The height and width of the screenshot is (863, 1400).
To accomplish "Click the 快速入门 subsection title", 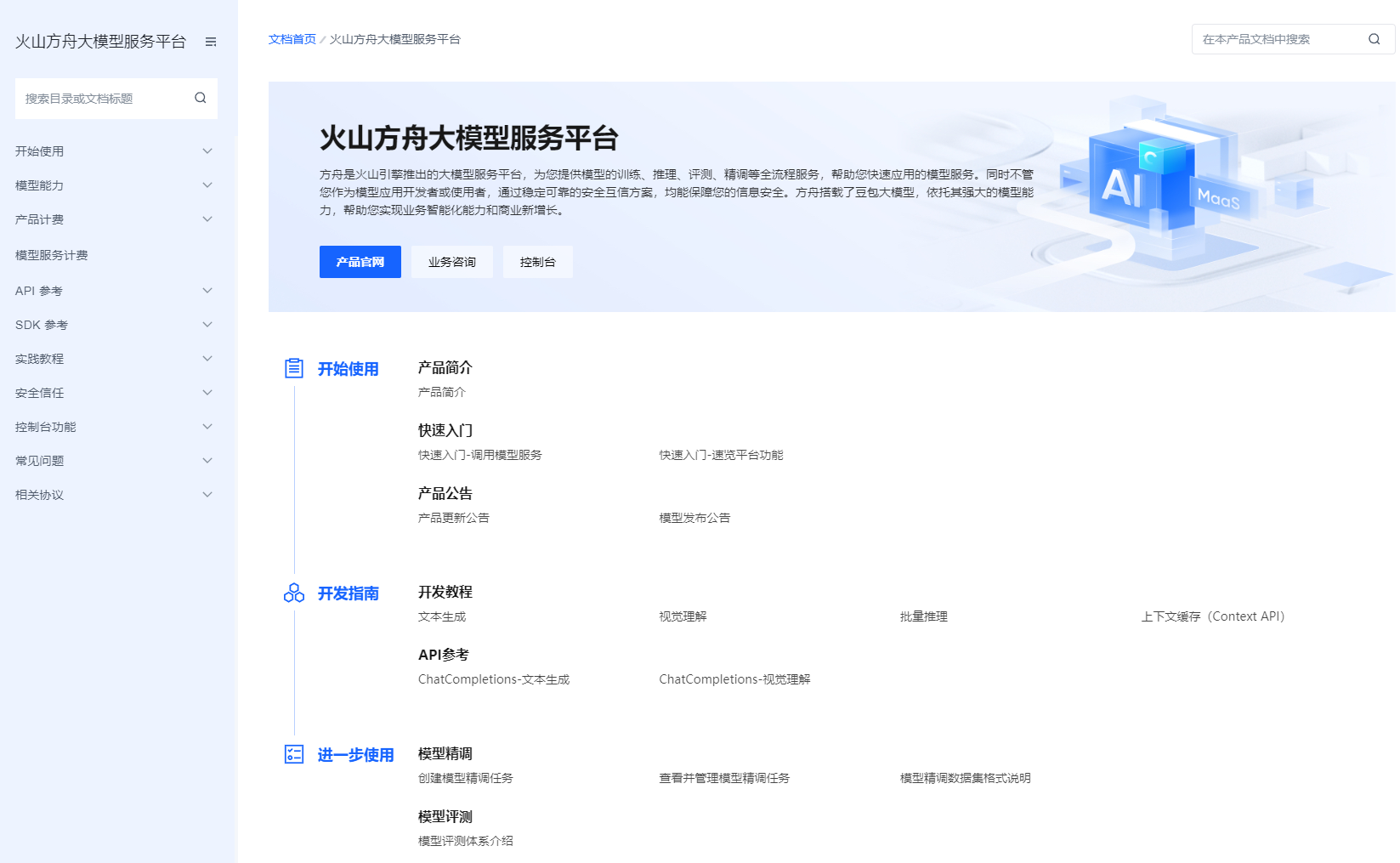I will pyautogui.click(x=445, y=431).
